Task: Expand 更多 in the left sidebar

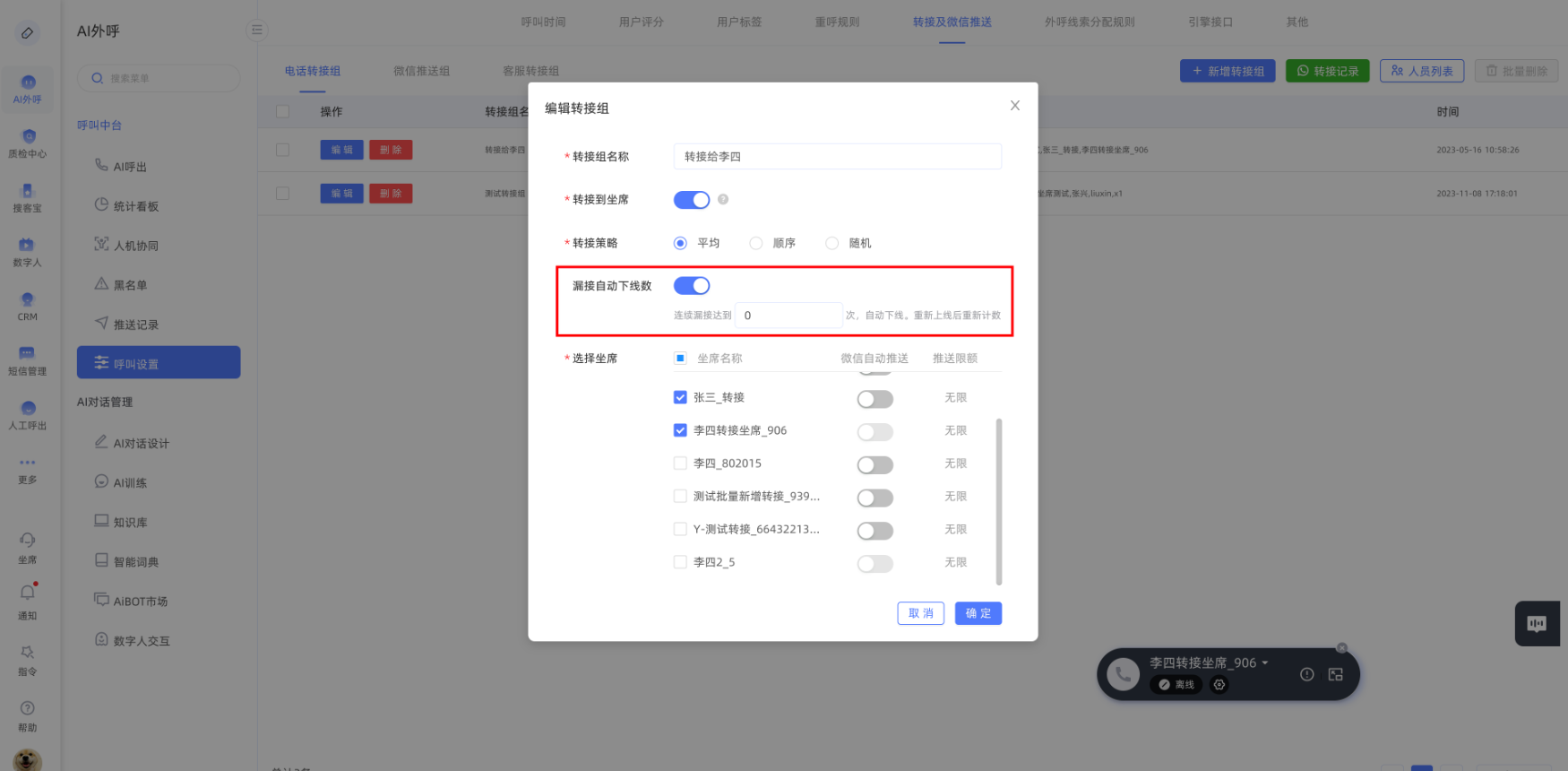Action: (28, 469)
